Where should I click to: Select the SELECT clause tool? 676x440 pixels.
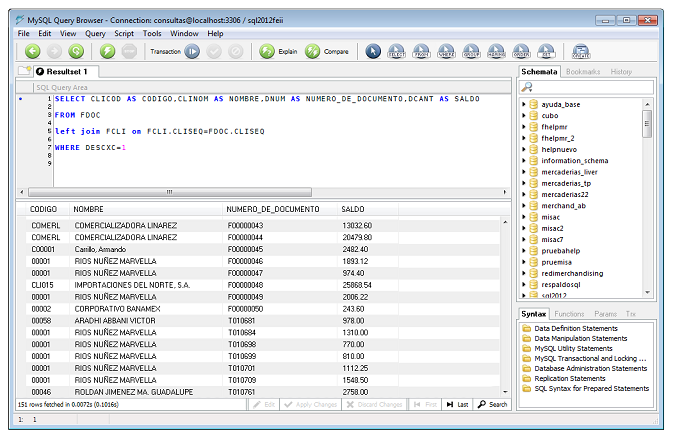coord(396,51)
